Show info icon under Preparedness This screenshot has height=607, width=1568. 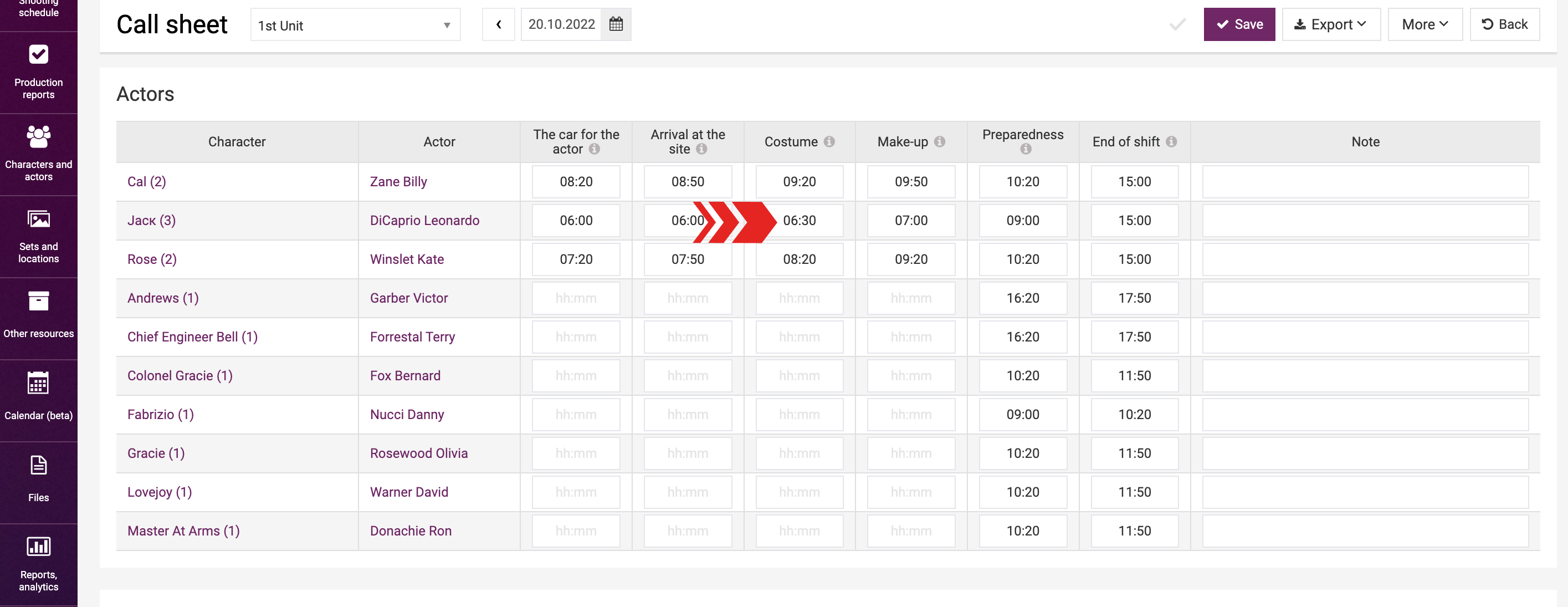1026,149
